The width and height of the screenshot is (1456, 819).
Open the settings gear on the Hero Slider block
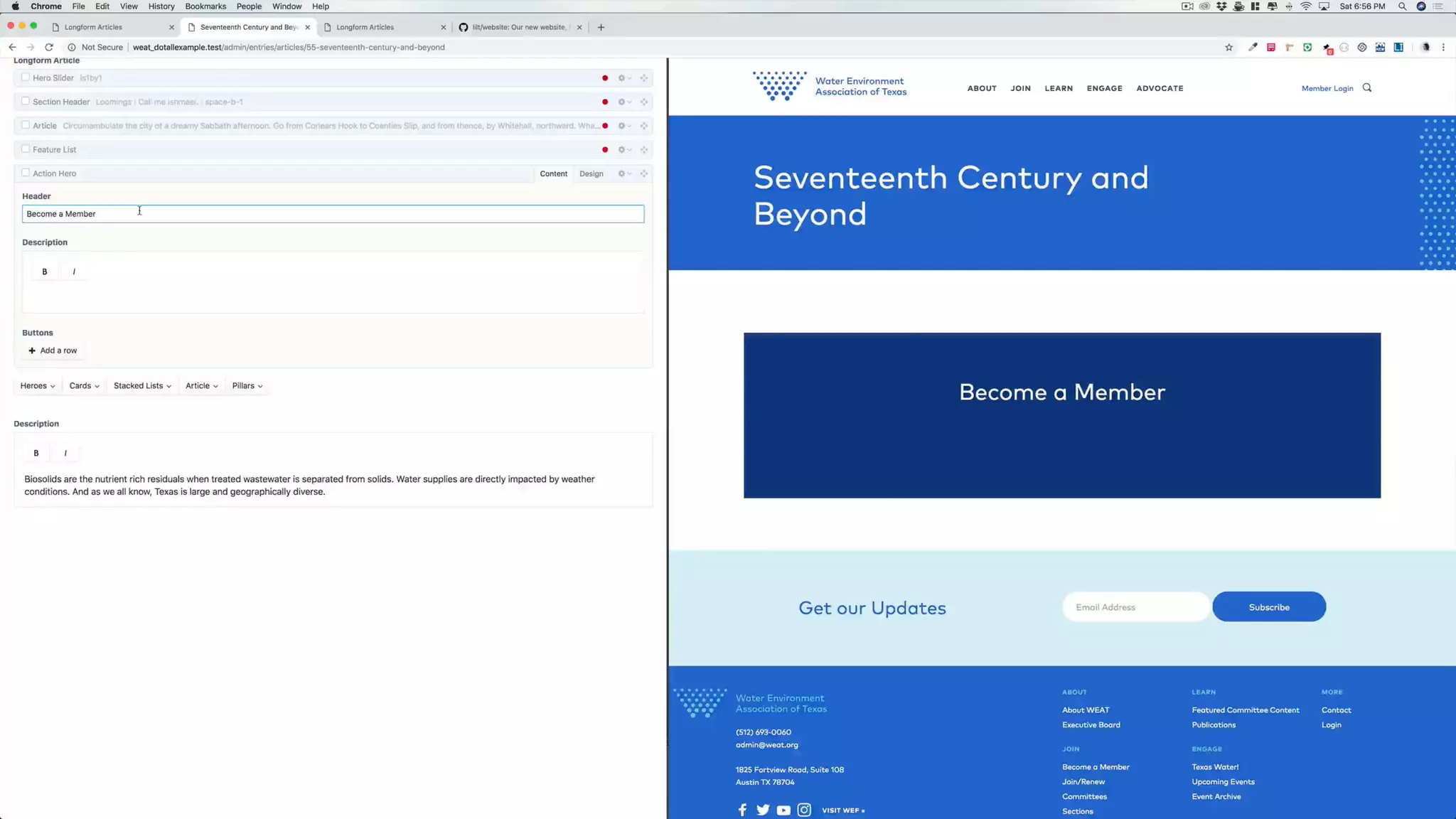point(621,78)
